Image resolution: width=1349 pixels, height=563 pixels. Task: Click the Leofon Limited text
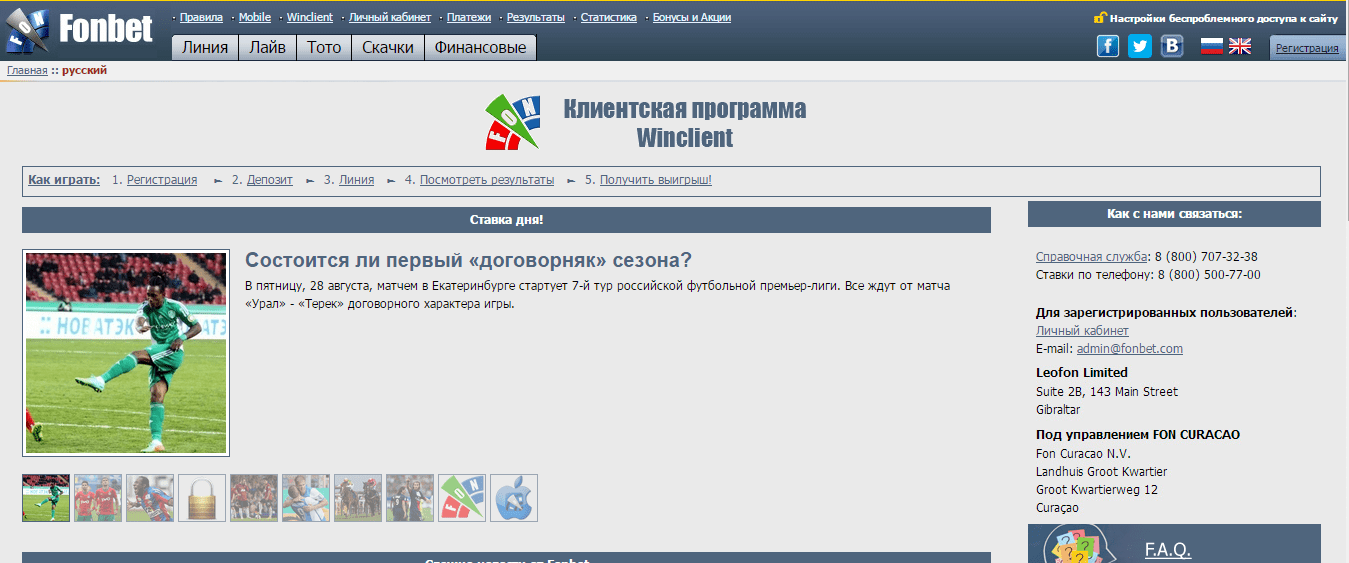[x=1082, y=373]
